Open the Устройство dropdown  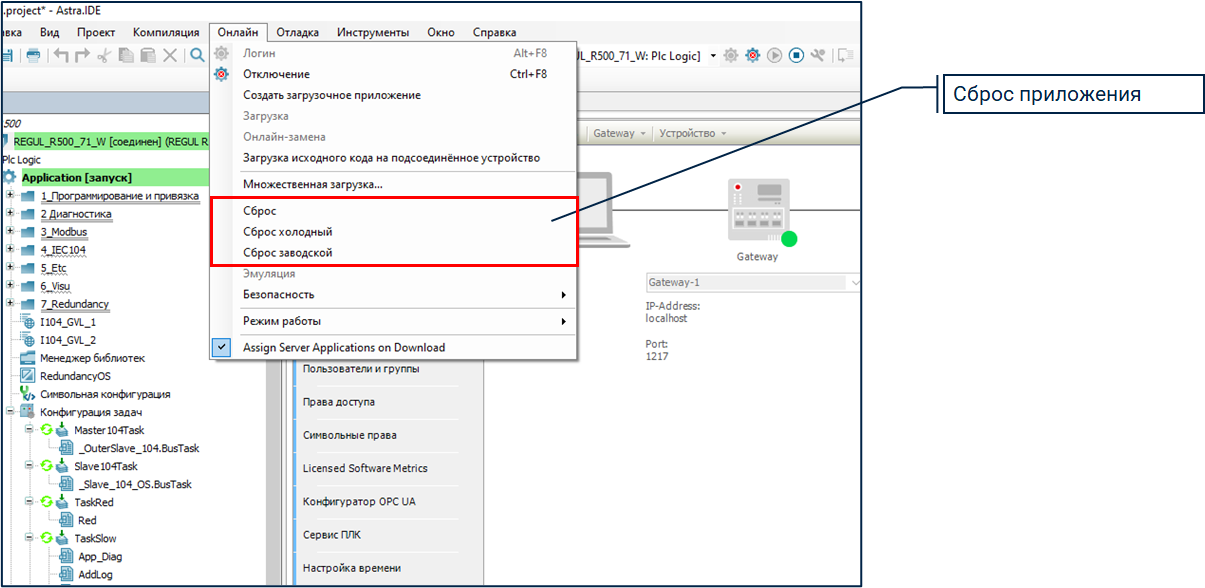coord(693,133)
